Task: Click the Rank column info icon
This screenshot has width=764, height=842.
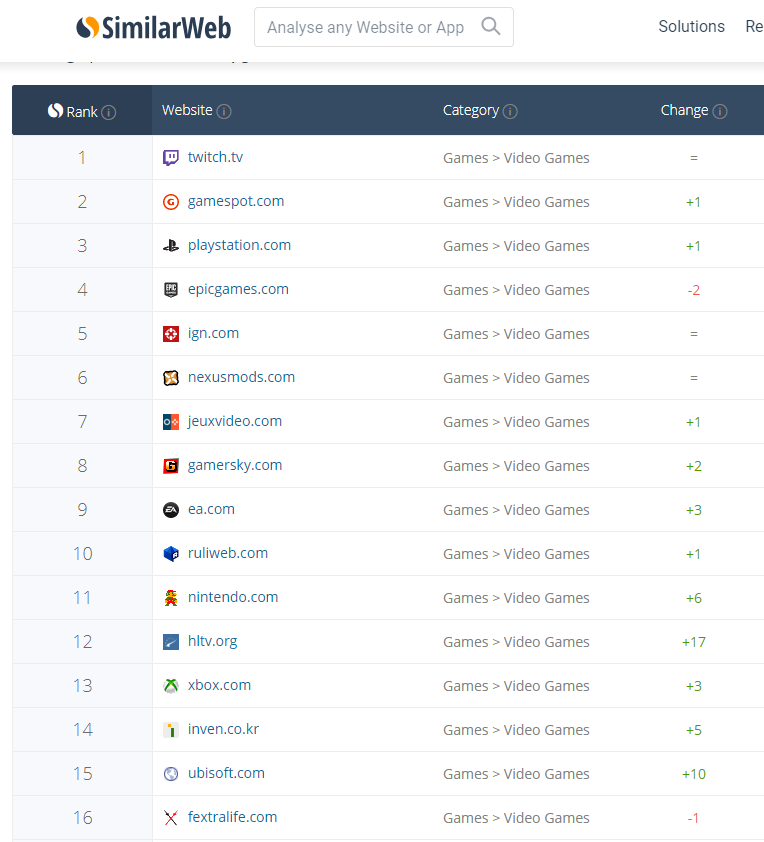Action: pyautogui.click(x=108, y=112)
